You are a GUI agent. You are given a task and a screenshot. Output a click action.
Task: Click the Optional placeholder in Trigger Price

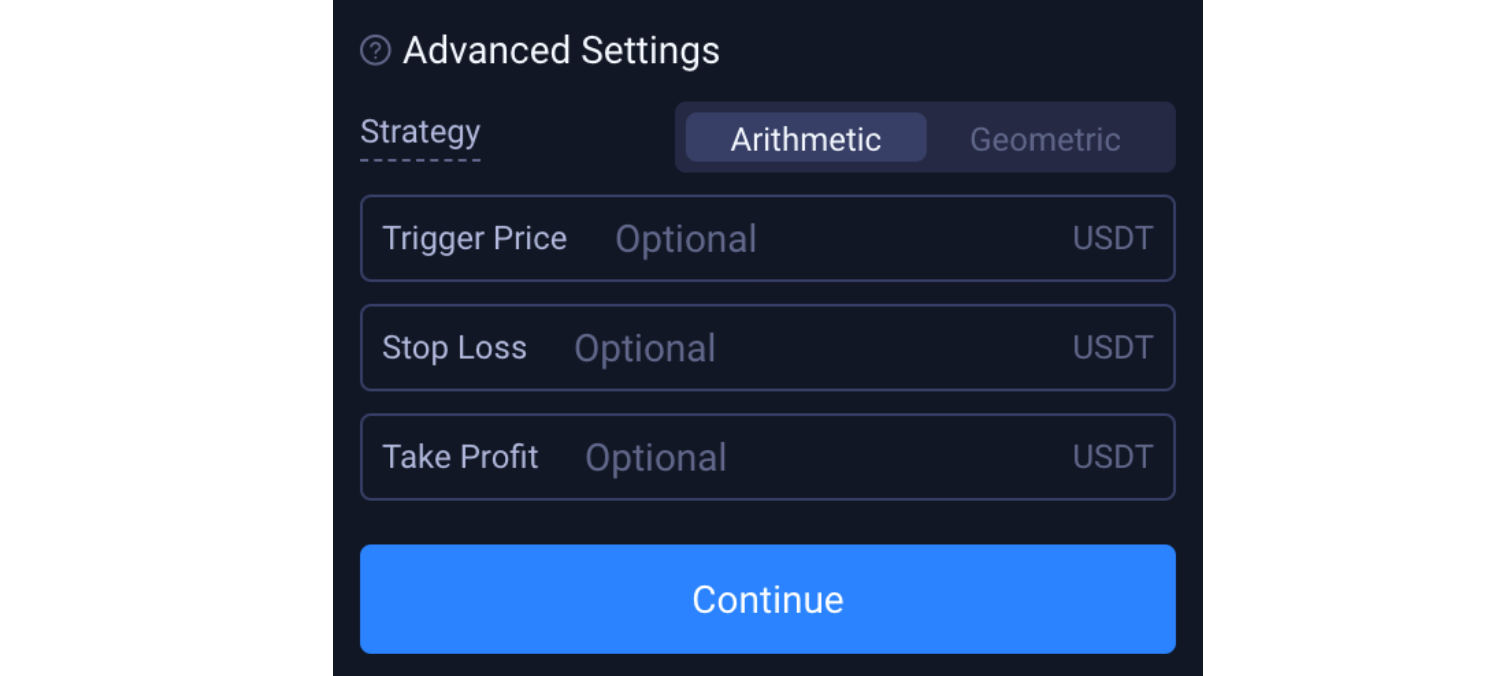coord(685,239)
